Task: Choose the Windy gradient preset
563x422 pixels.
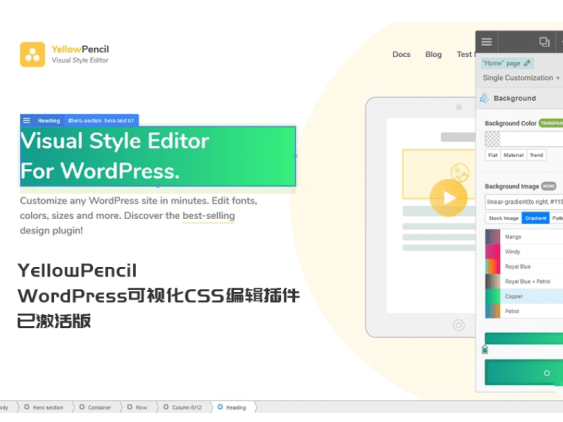Action: (x=524, y=252)
